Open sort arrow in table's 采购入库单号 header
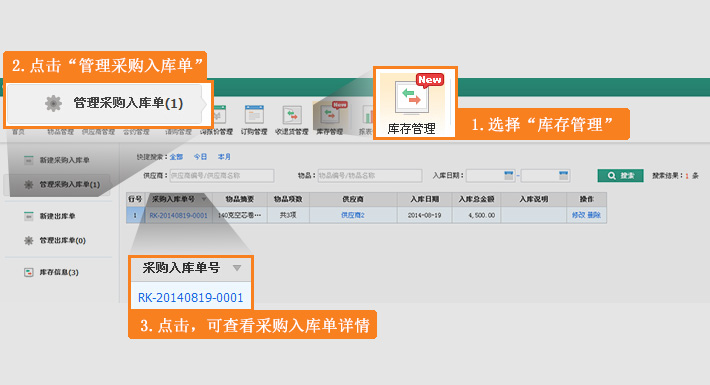Viewport: 710px width, 385px height. click(x=204, y=199)
